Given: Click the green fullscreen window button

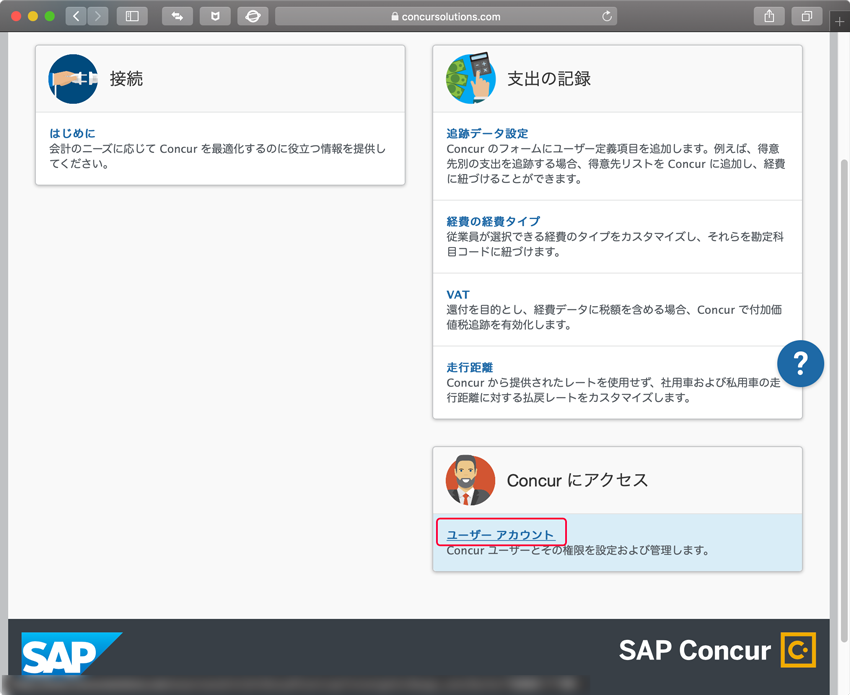Looking at the screenshot, I should pyautogui.click(x=49, y=16).
